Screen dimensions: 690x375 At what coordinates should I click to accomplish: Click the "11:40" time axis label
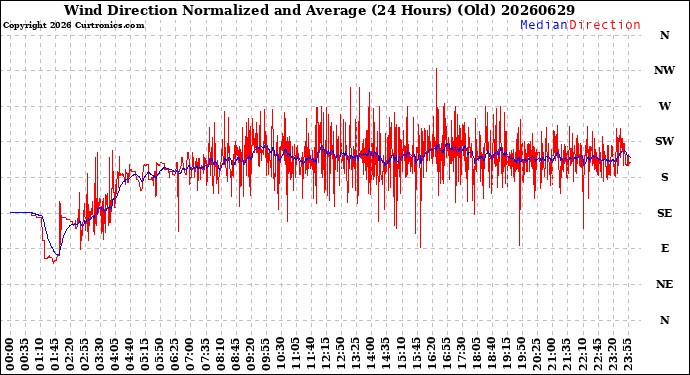tap(310, 354)
